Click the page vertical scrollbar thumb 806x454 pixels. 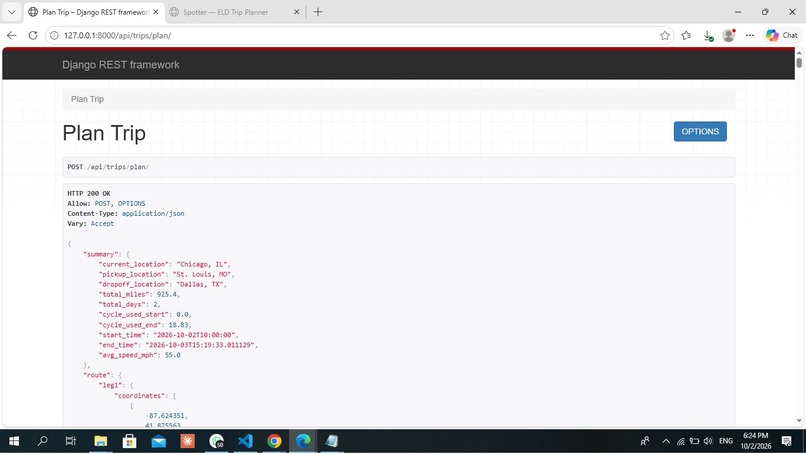[x=799, y=62]
